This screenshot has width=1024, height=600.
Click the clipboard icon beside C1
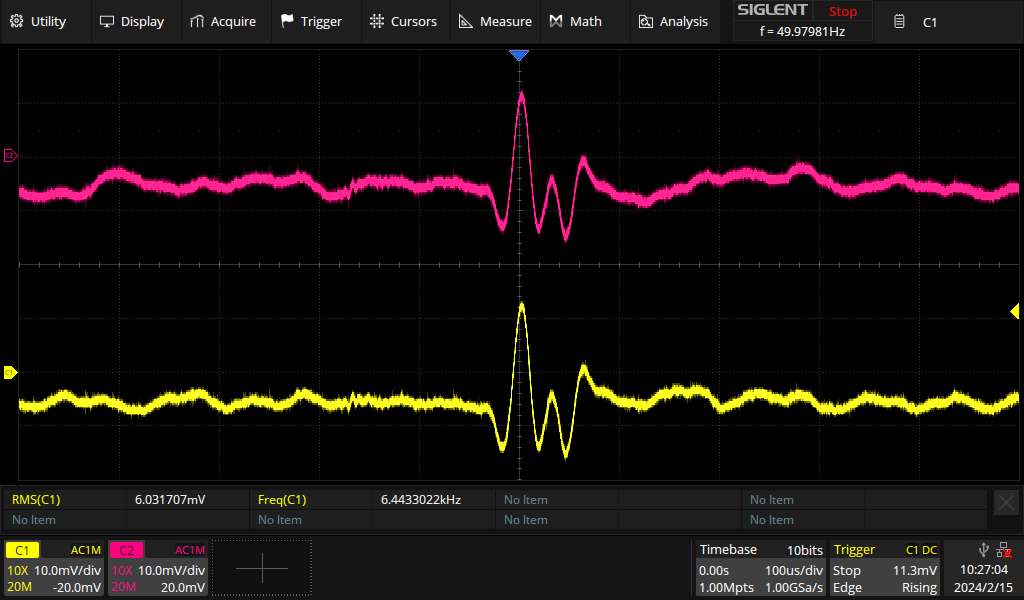[x=899, y=22]
